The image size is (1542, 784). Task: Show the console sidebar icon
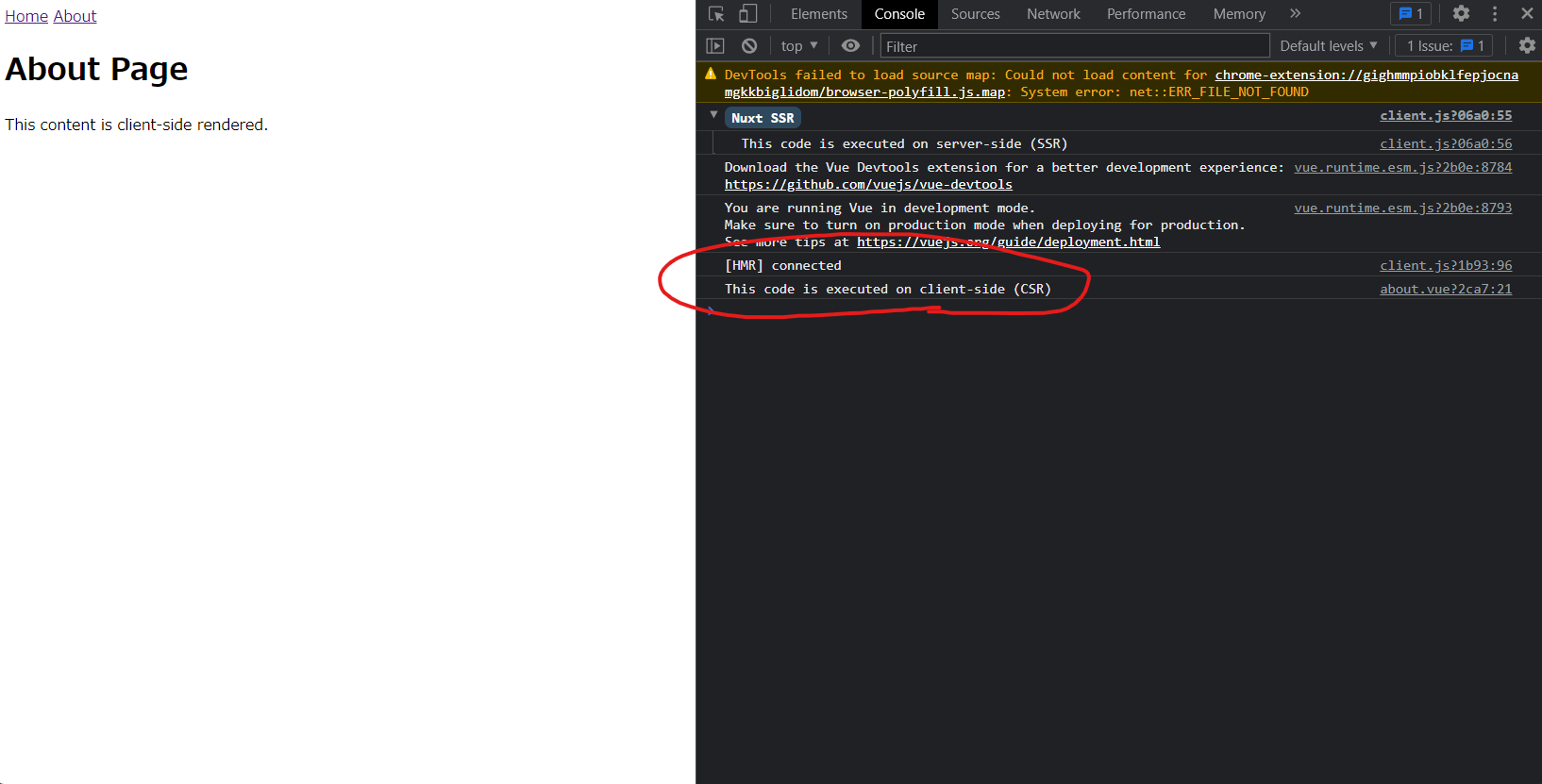click(715, 45)
